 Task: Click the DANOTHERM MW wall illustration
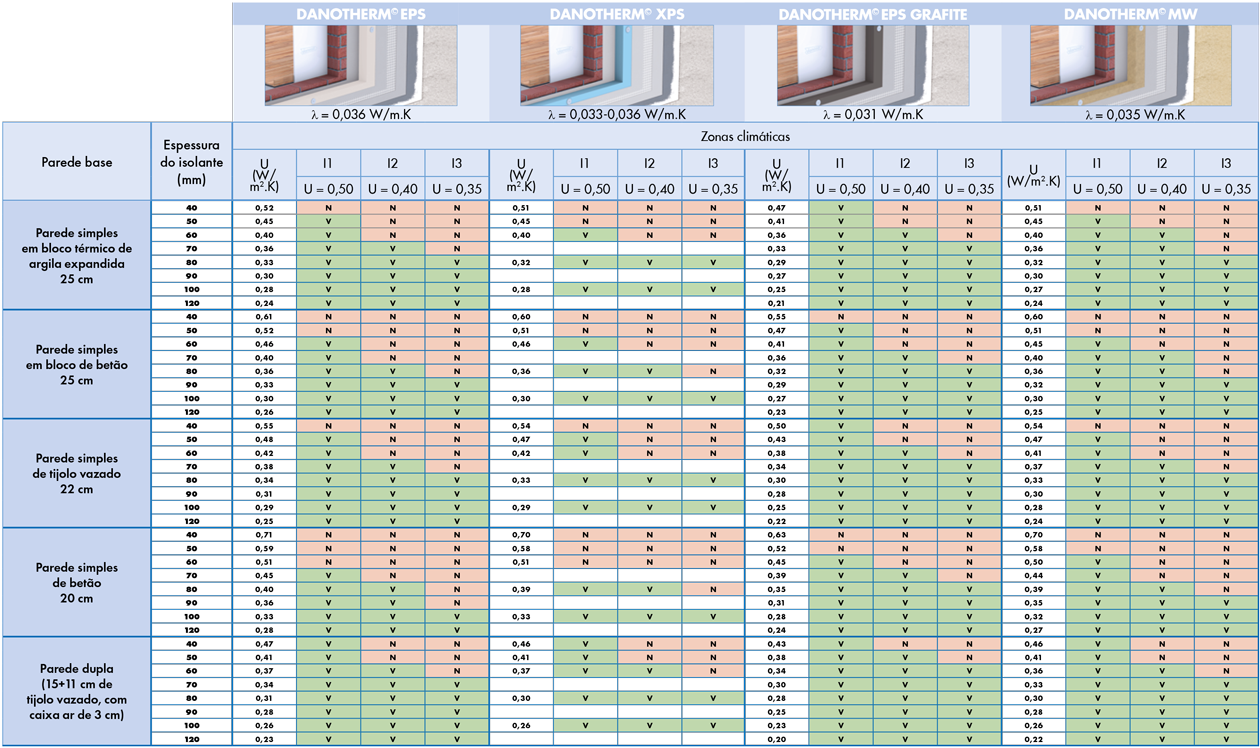1130,65
